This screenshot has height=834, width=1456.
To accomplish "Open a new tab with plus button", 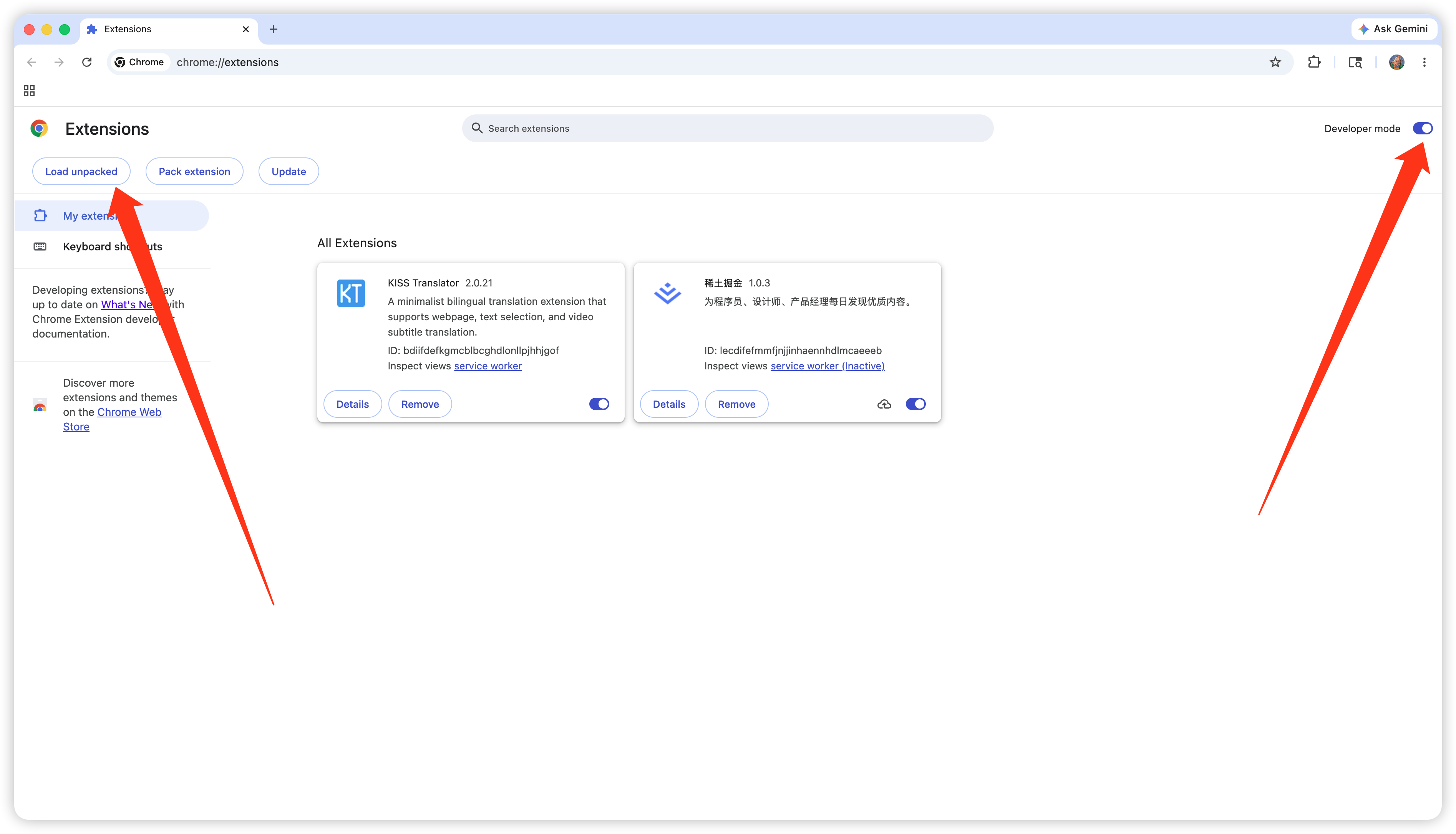I will [x=274, y=29].
